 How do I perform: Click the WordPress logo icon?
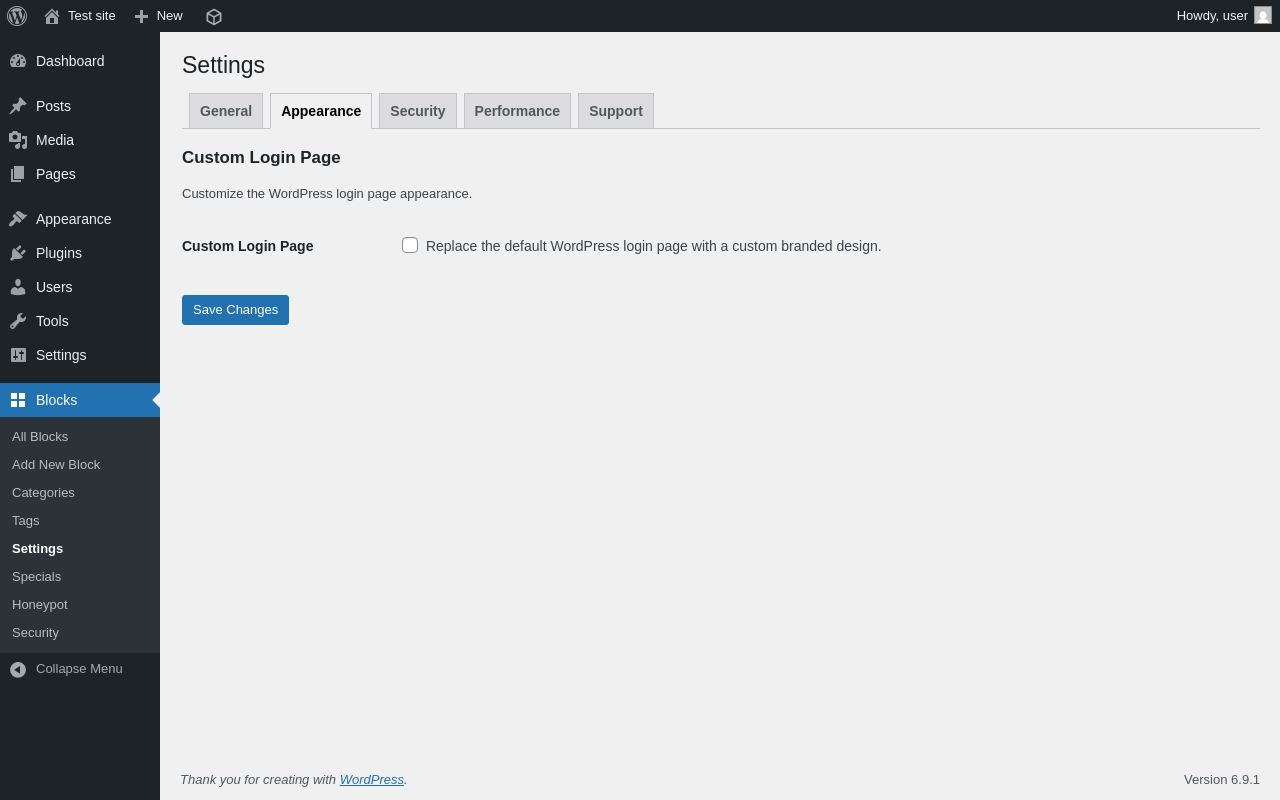pyautogui.click(x=17, y=16)
